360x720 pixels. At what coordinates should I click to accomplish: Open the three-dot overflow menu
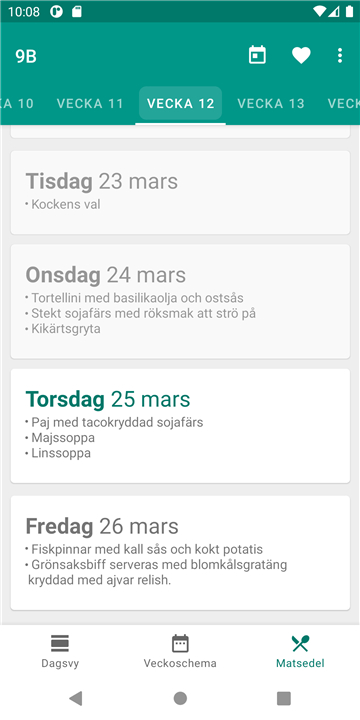pos(340,56)
